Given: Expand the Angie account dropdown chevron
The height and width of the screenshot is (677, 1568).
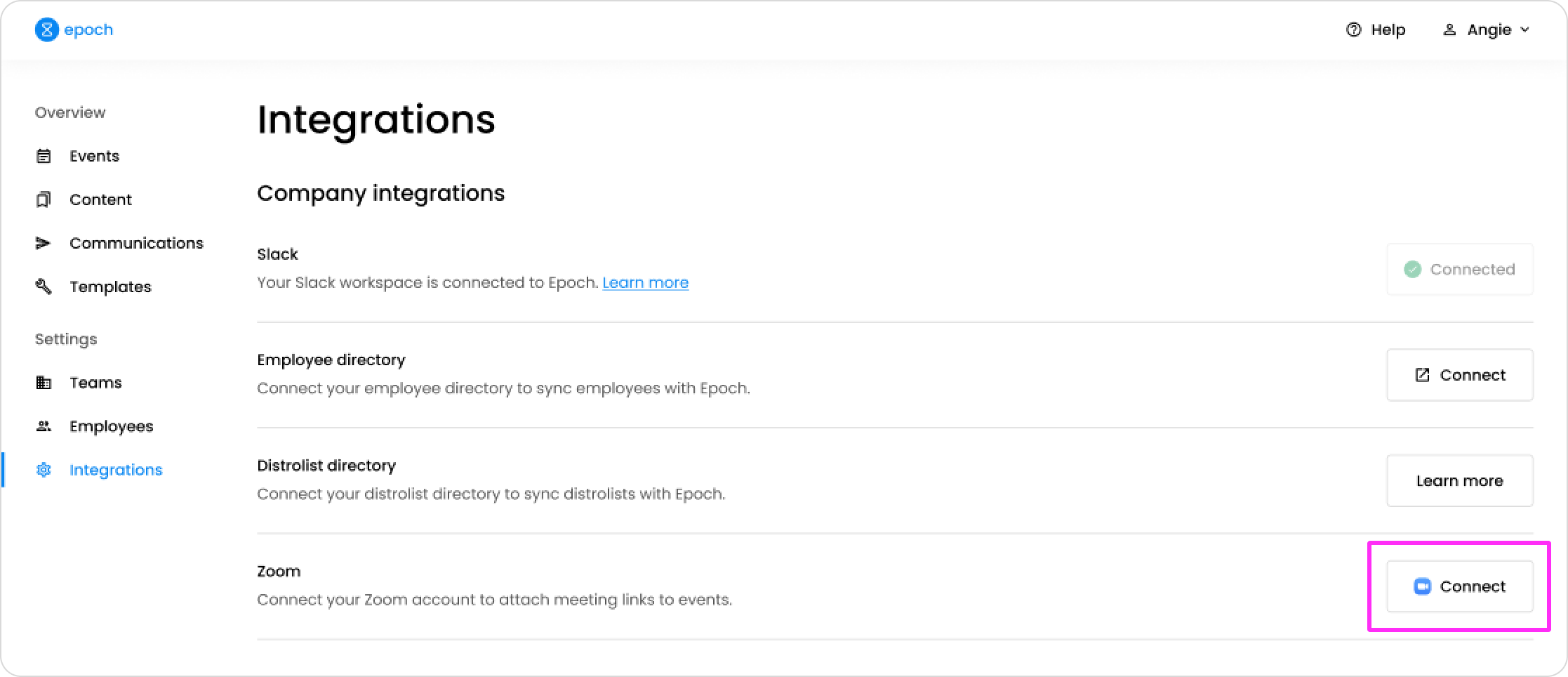Looking at the screenshot, I should tap(1524, 30).
